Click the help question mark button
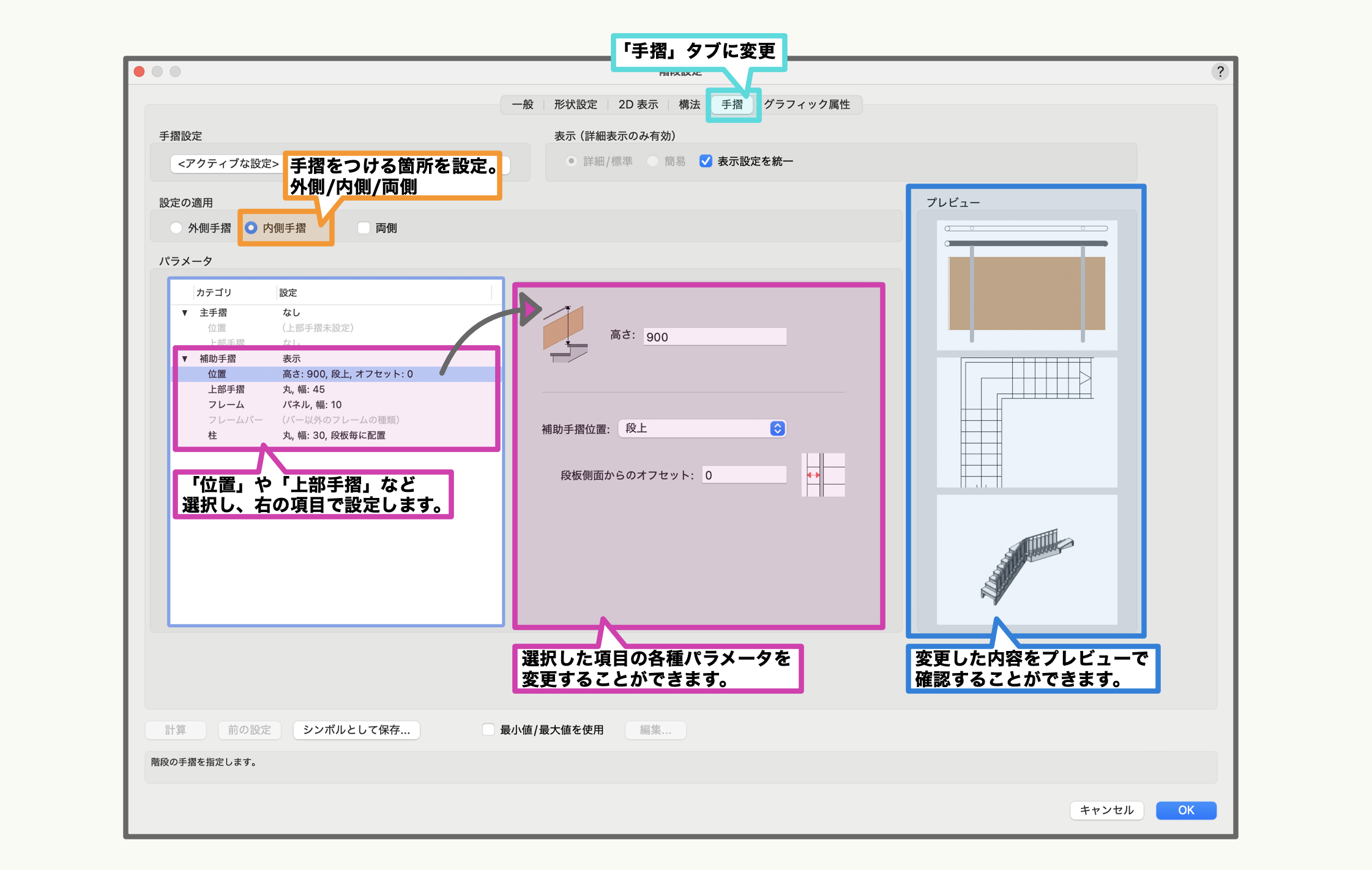 click(1220, 72)
